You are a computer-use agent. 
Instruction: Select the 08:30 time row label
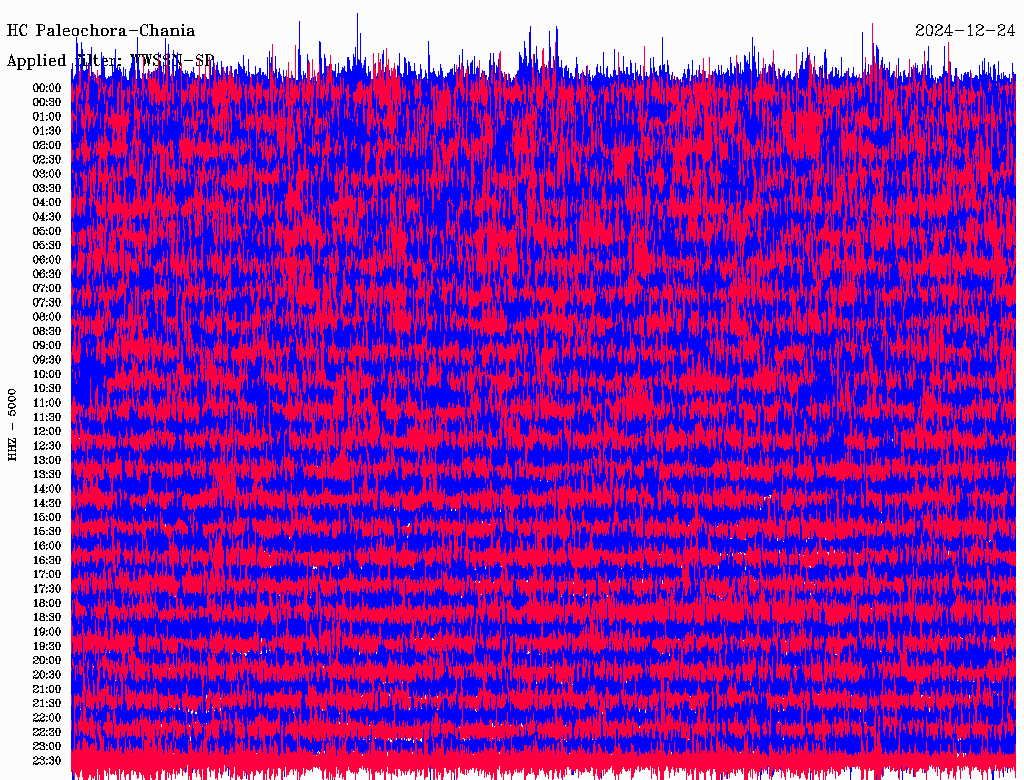[x=47, y=332]
